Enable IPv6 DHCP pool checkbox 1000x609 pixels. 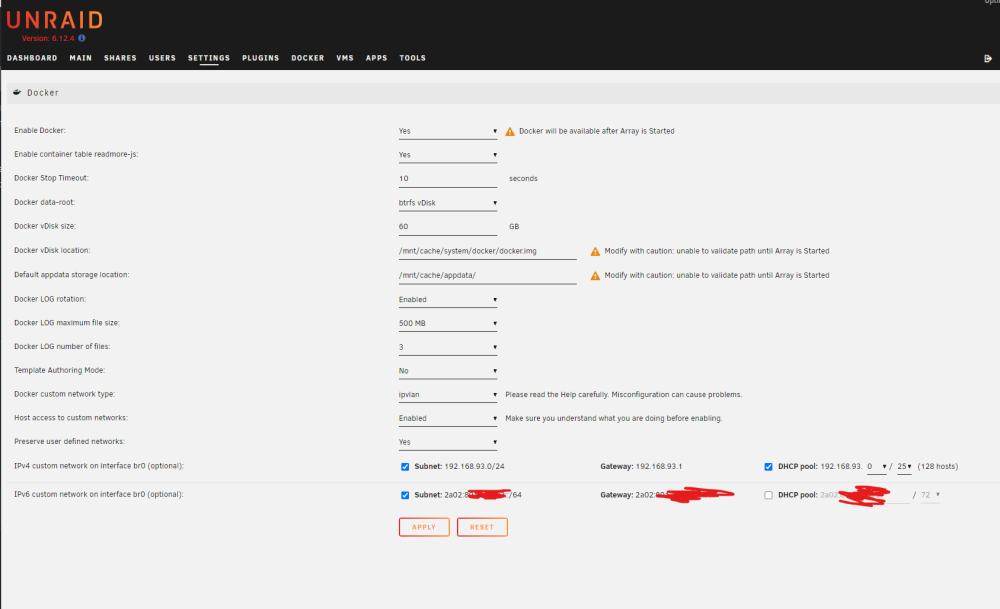[768, 495]
